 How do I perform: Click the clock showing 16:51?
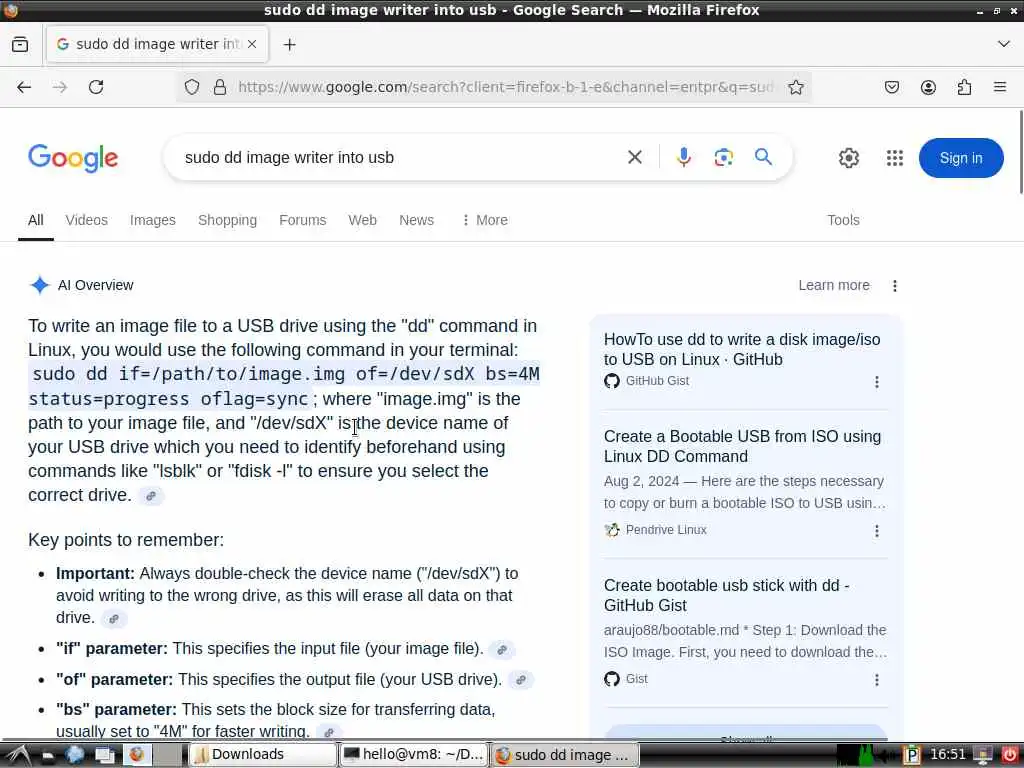947,755
